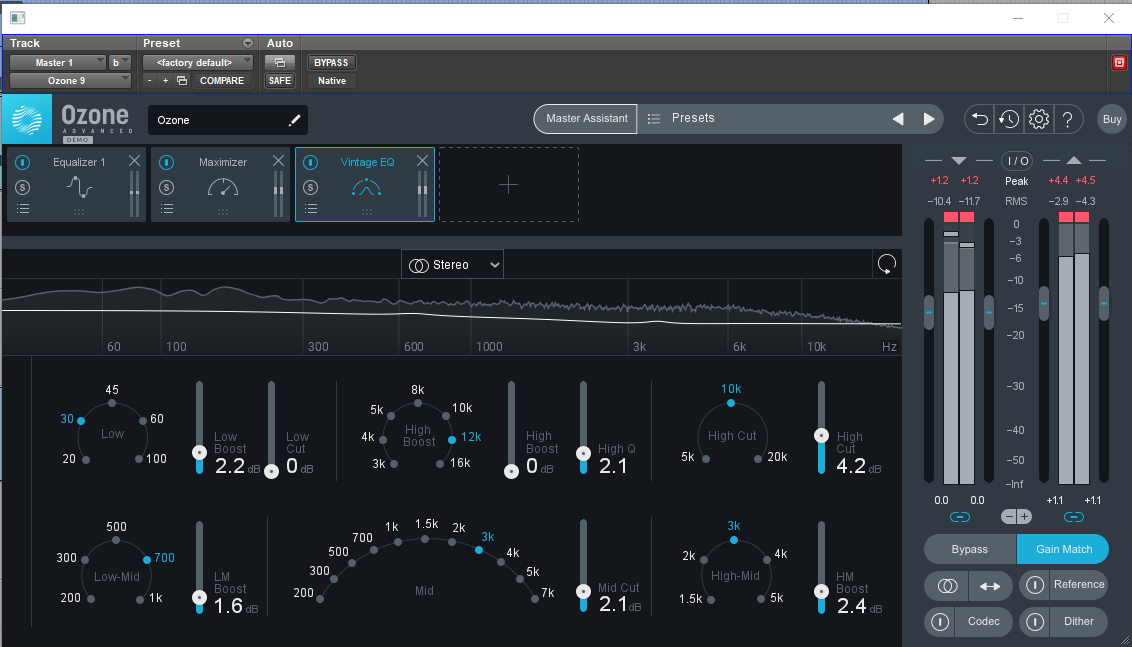1132x647 pixels.
Task: Click the preset name edit pencil icon
Action: 294,120
